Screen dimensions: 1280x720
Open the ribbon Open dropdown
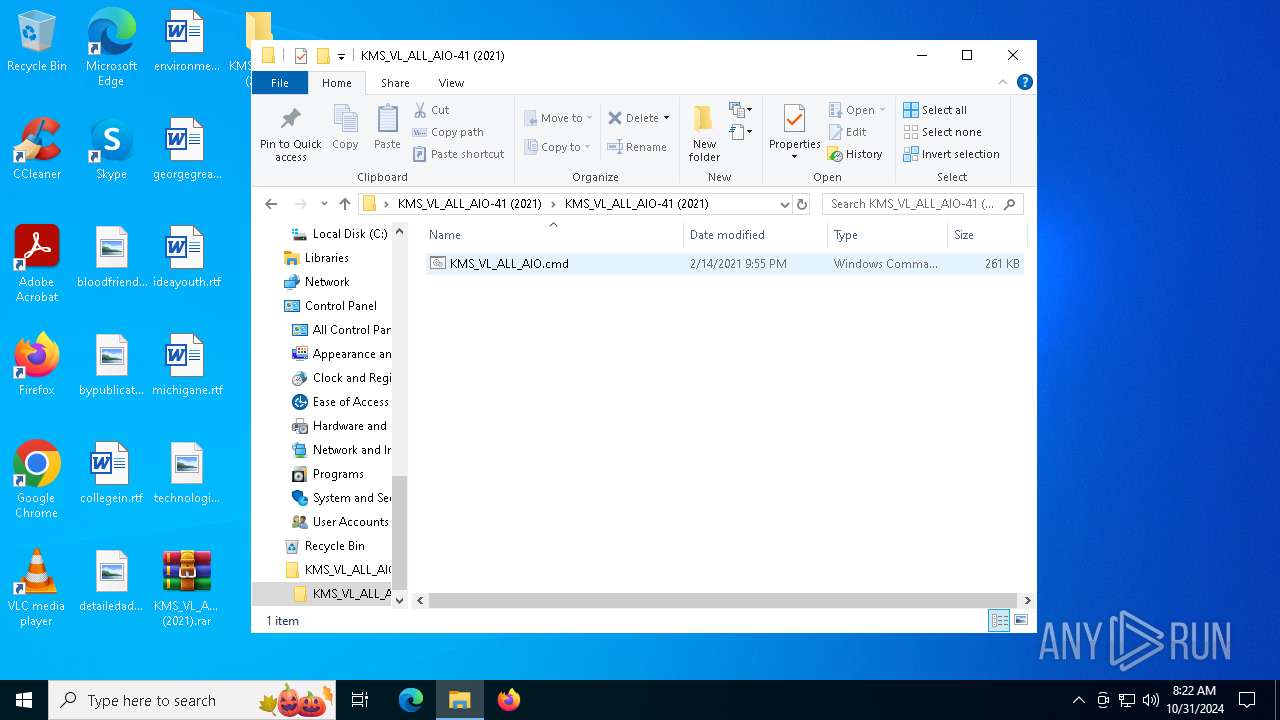click(x=857, y=110)
